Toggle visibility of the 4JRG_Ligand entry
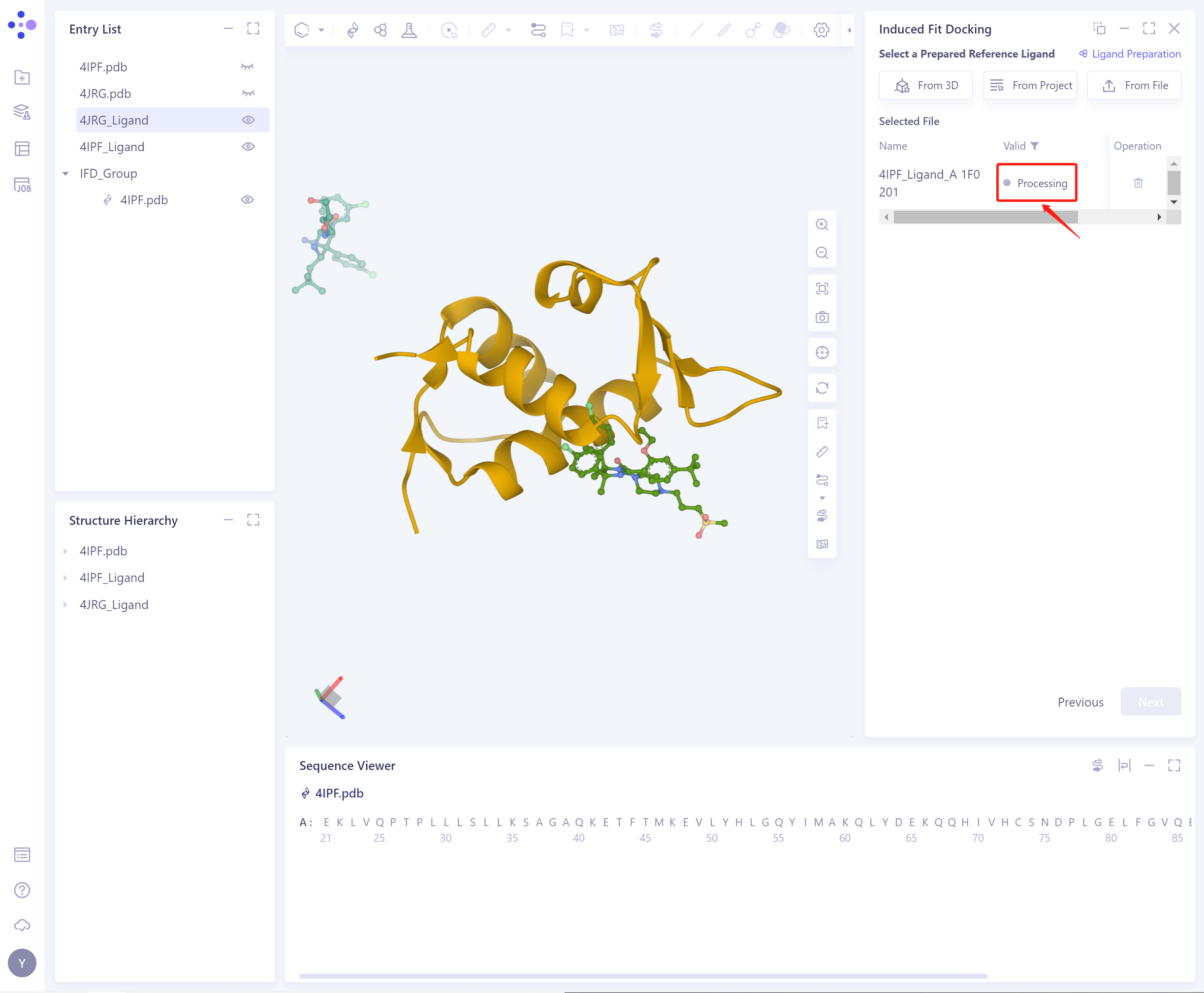Viewport: 1204px width, 993px height. [x=248, y=120]
